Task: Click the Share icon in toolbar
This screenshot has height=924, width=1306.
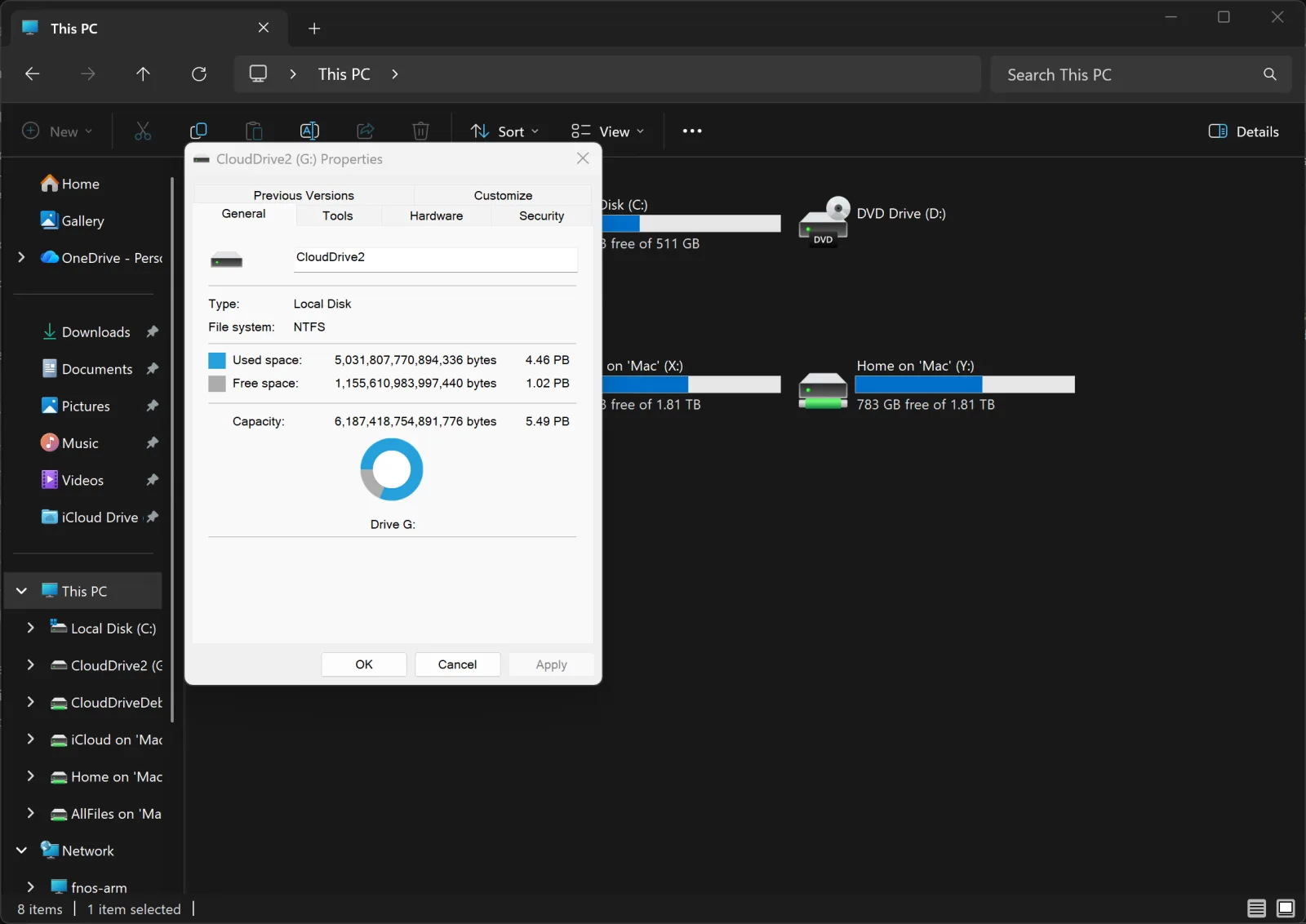Action: coord(365,131)
